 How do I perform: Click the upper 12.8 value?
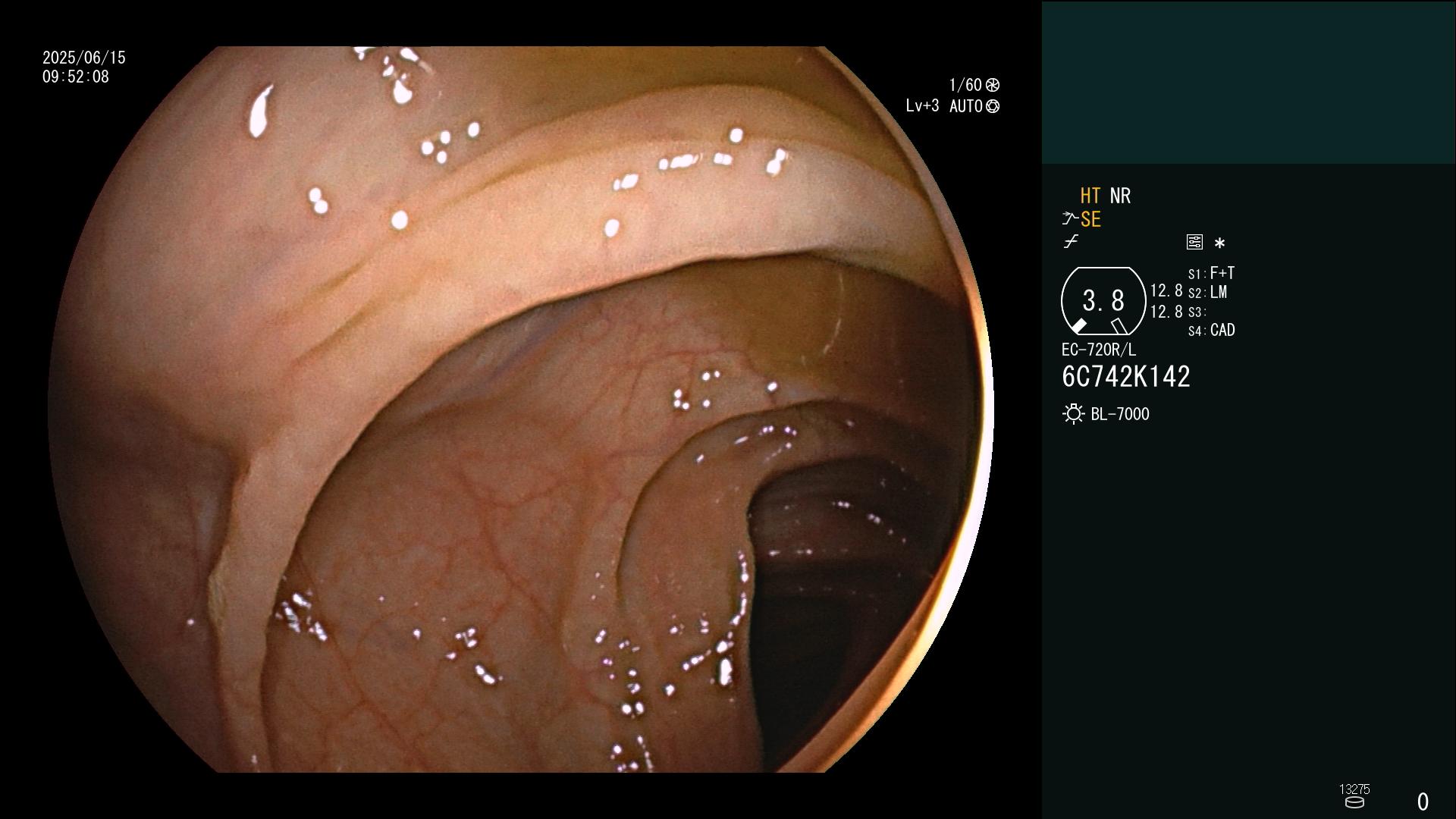pos(1166,290)
